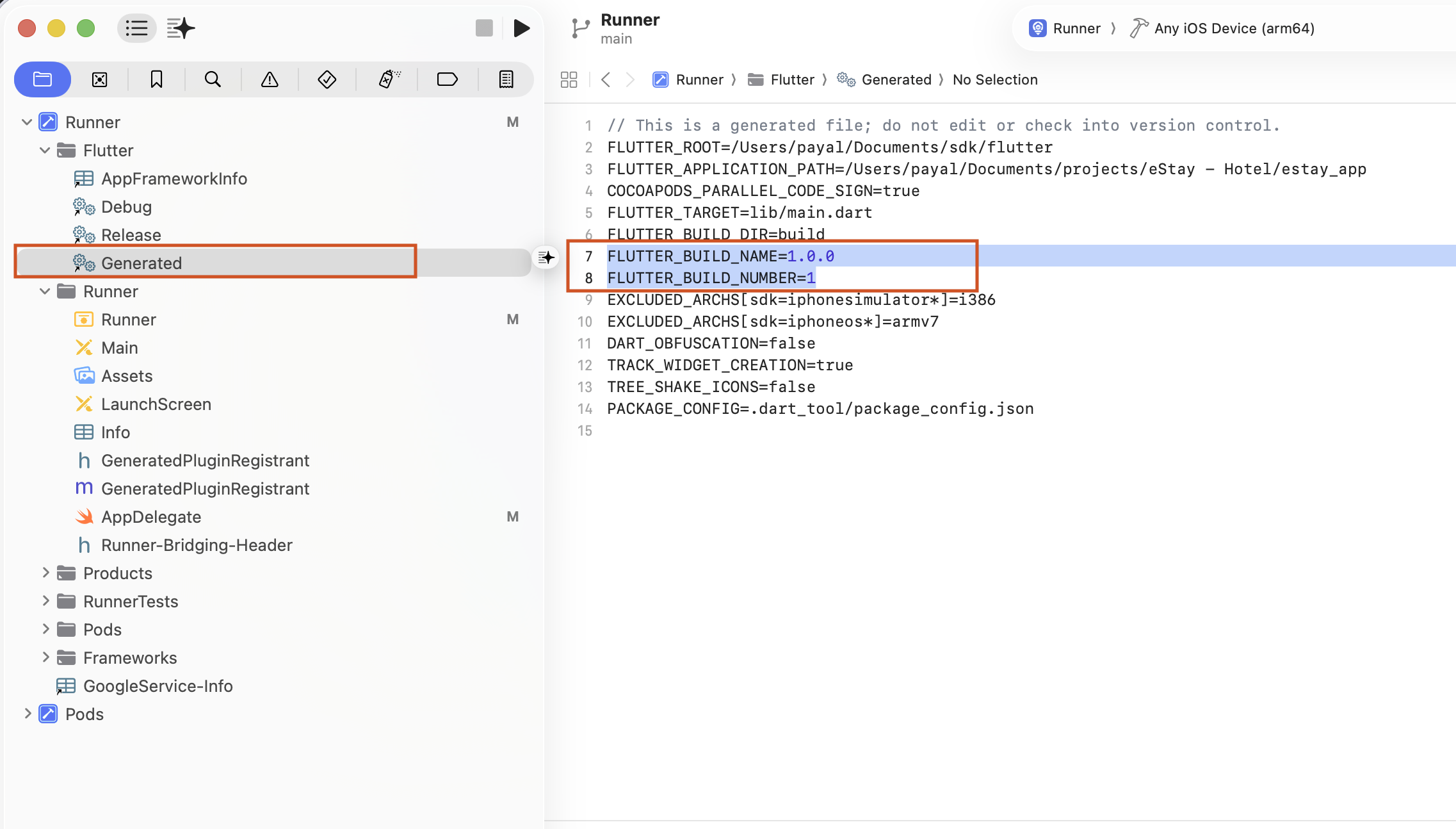Open the Test navigator diamond icon

(x=327, y=79)
